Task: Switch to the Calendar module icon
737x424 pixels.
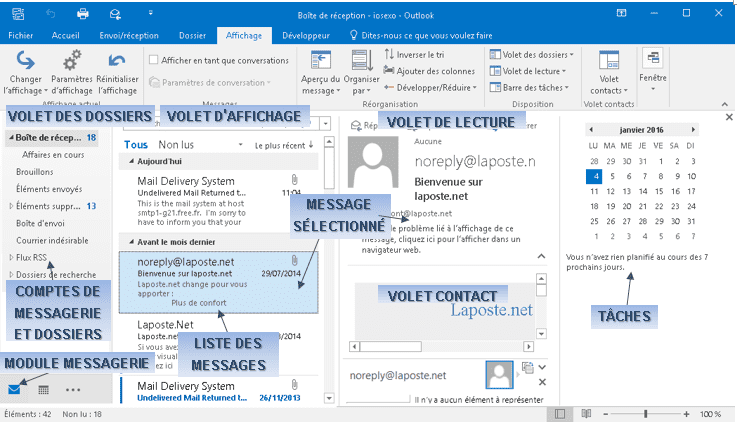Action: [x=44, y=390]
